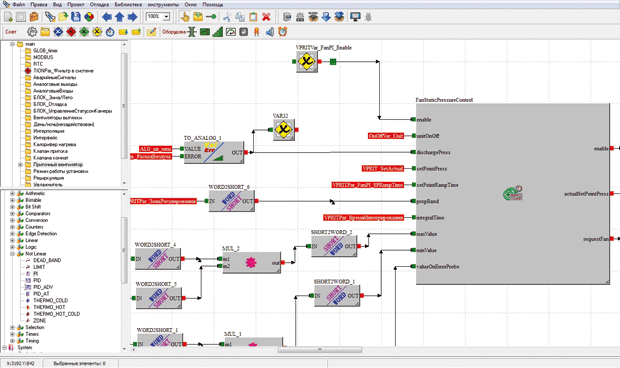Expand the Timers library group
The height and width of the screenshot is (368, 620).
tap(12, 334)
